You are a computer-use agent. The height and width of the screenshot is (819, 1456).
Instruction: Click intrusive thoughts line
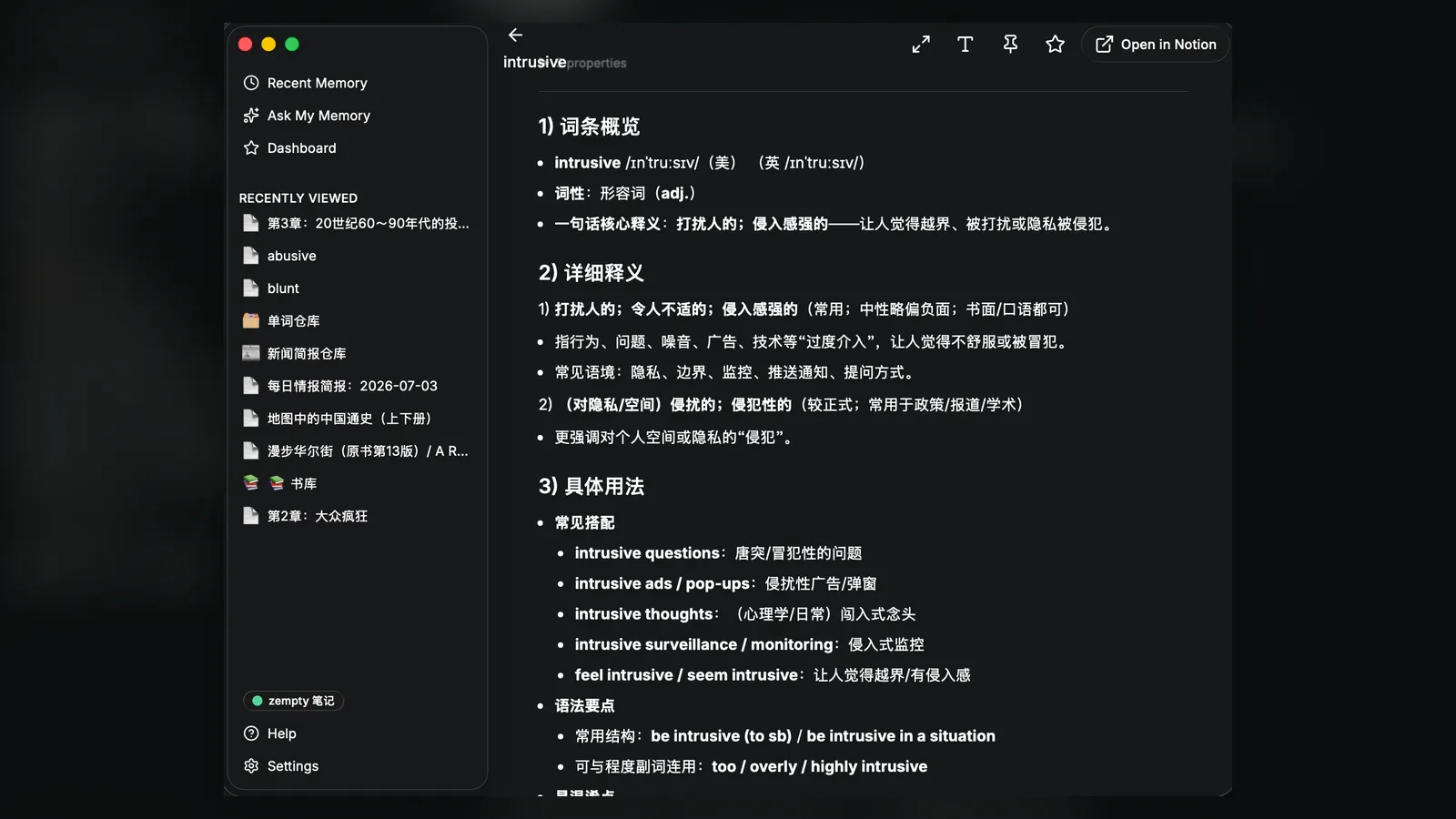(745, 614)
